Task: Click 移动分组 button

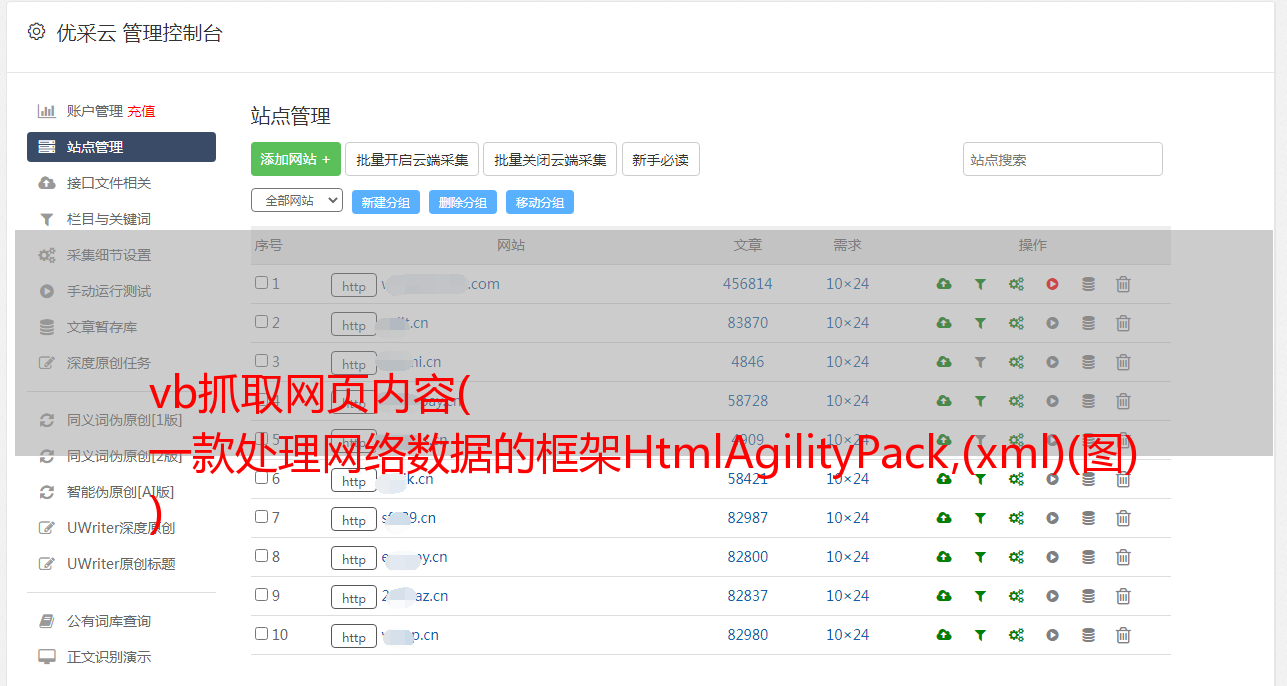Action: tap(540, 202)
